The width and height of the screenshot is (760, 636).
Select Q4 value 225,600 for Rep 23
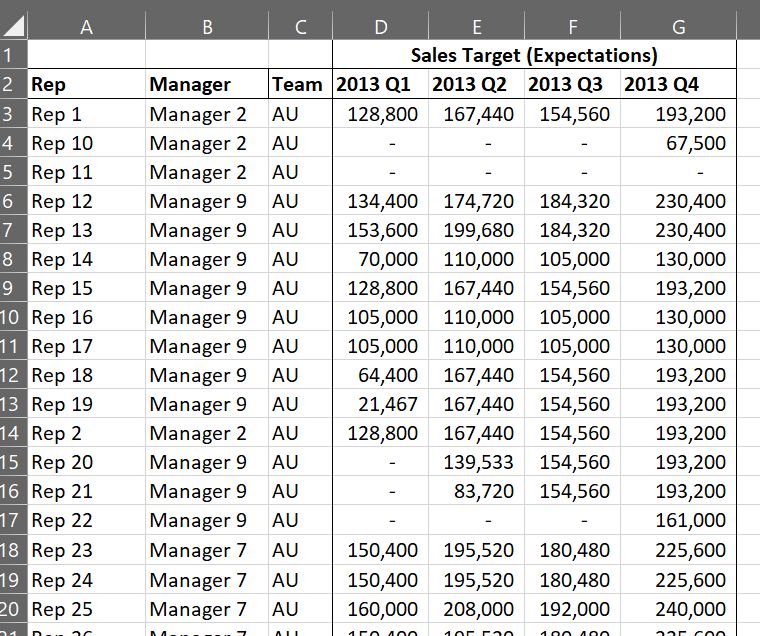point(679,550)
